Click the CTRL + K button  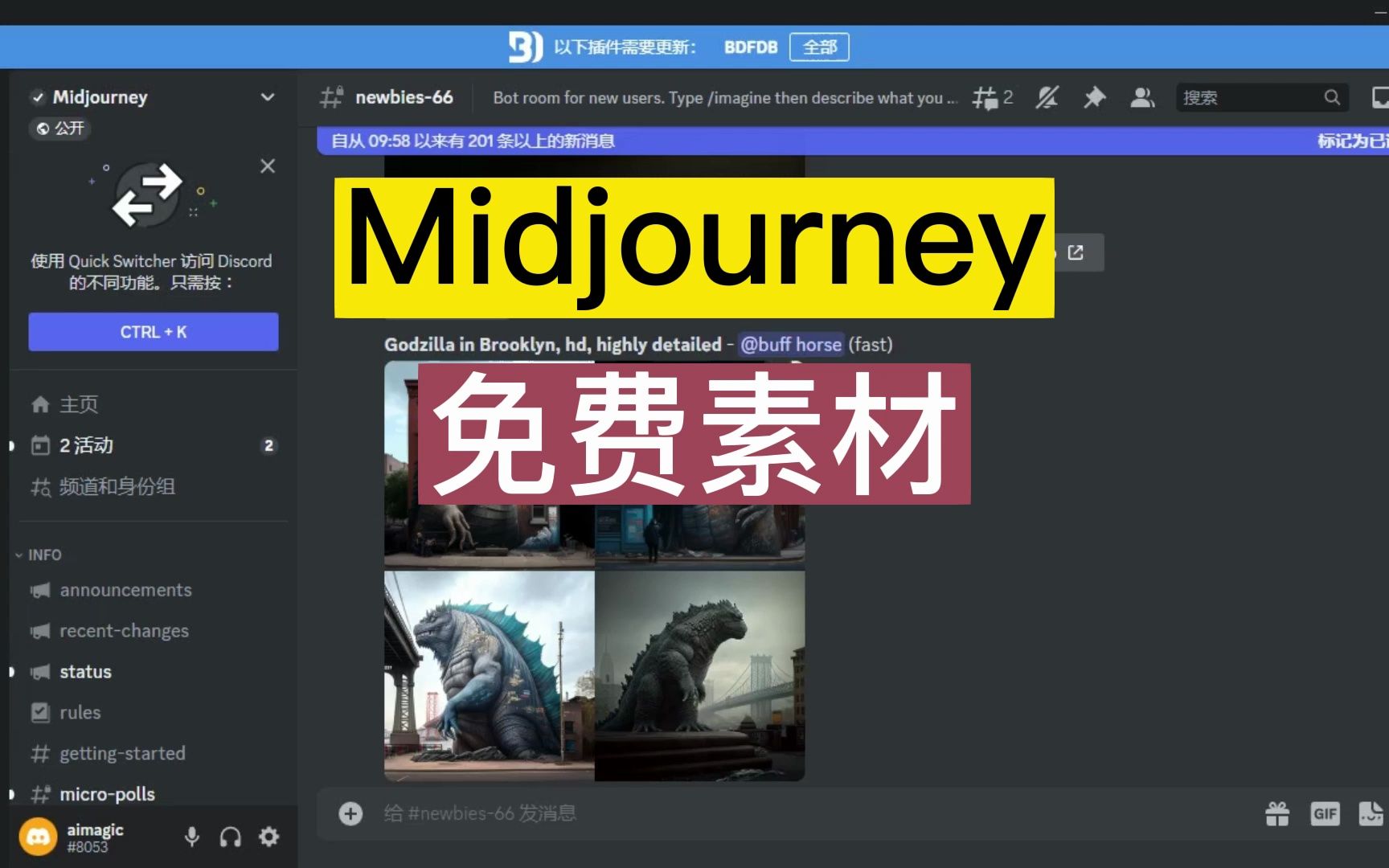tap(154, 332)
